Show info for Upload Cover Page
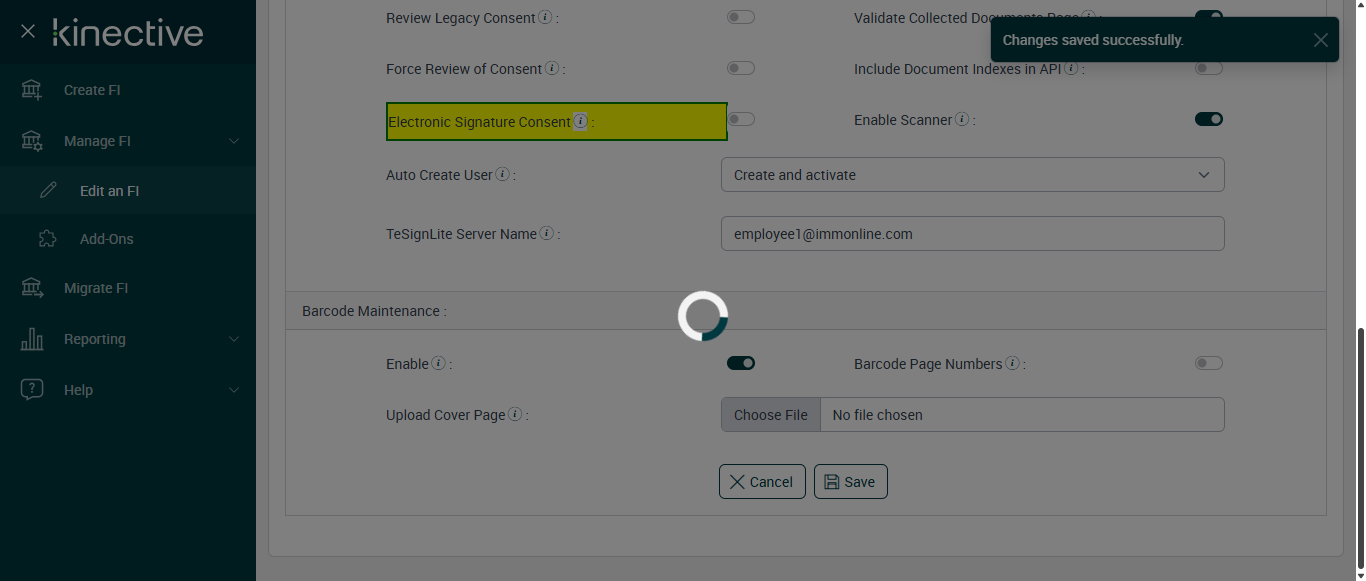 click(x=515, y=414)
